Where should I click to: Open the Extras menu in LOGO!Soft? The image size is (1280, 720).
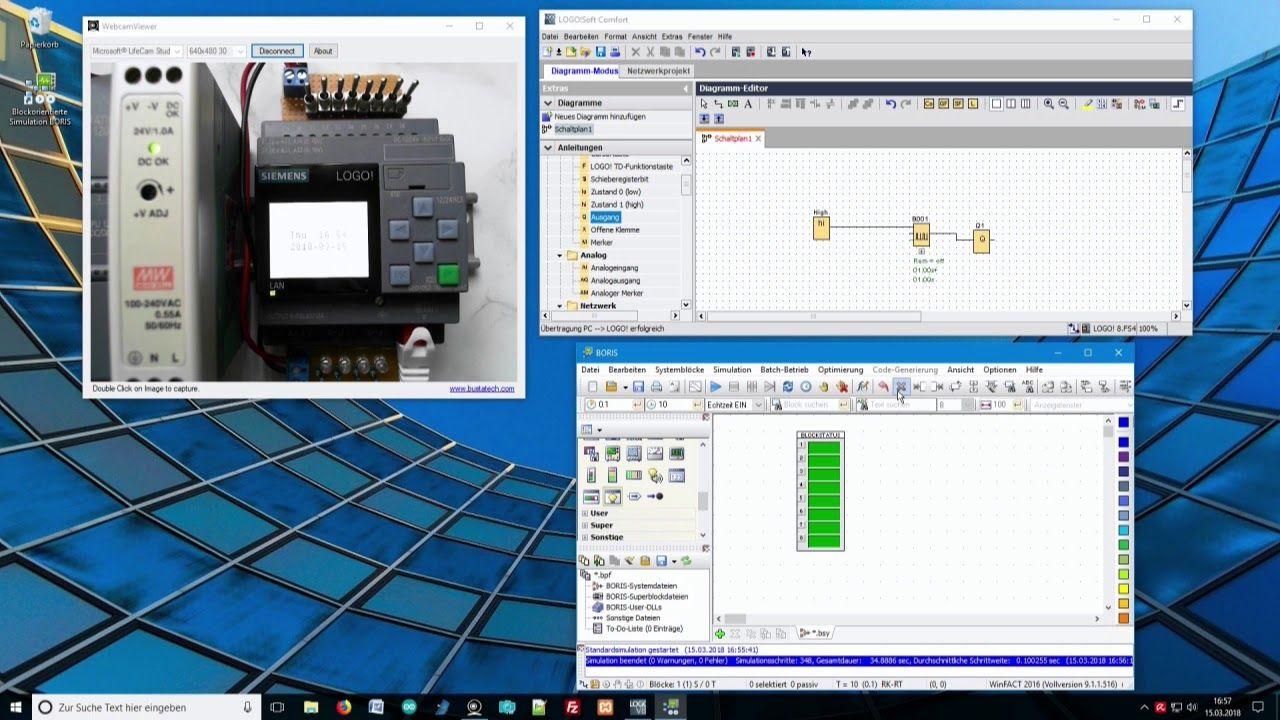tap(672, 37)
